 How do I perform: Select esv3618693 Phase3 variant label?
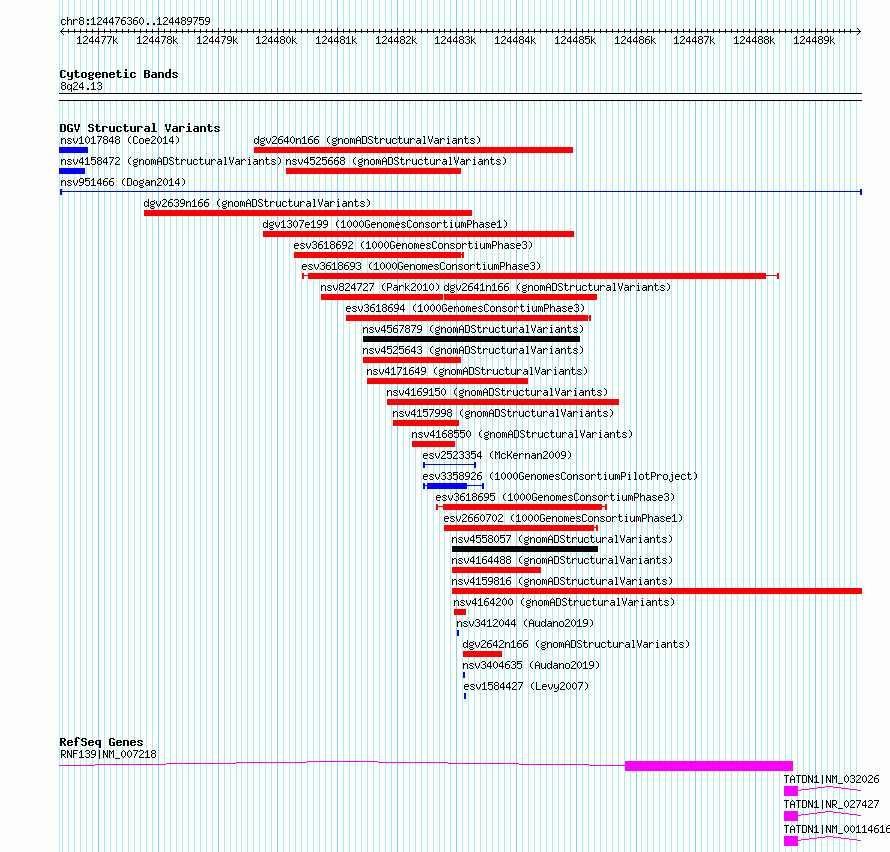(x=421, y=266)
